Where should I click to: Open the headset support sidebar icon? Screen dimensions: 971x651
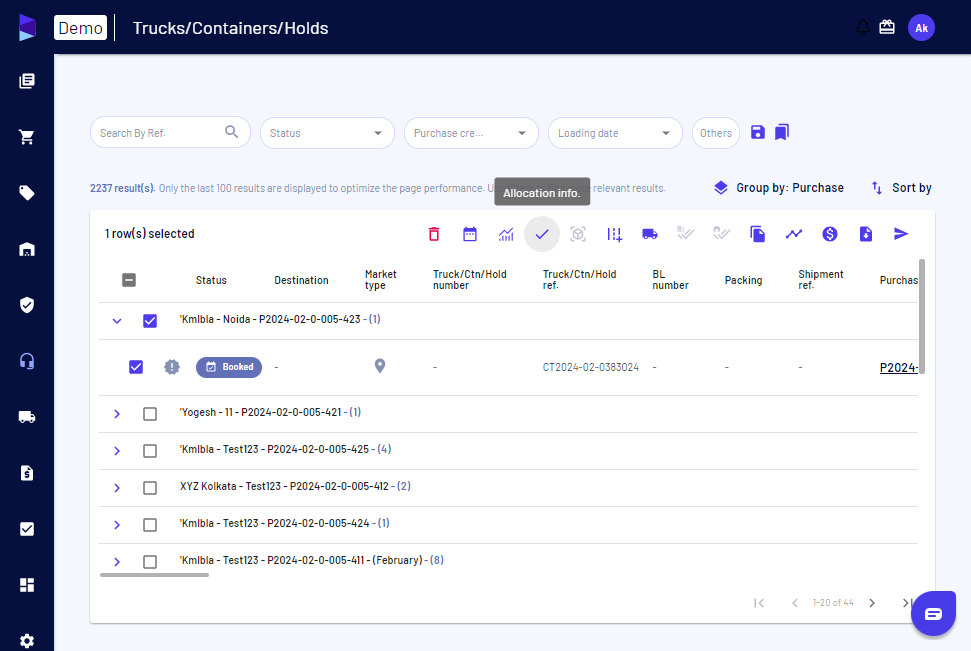point(27,361)
